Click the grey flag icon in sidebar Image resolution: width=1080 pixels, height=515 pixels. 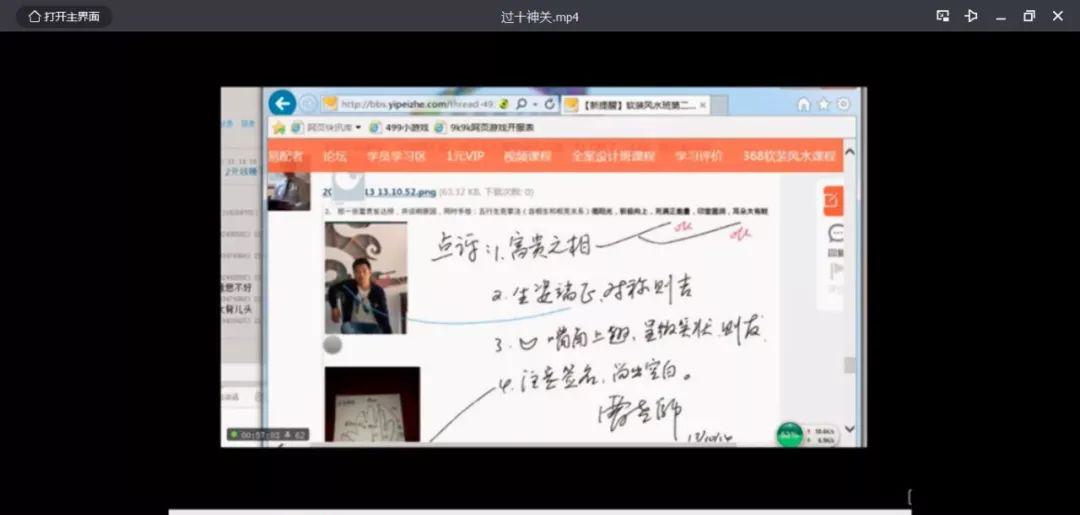point(836,271)
